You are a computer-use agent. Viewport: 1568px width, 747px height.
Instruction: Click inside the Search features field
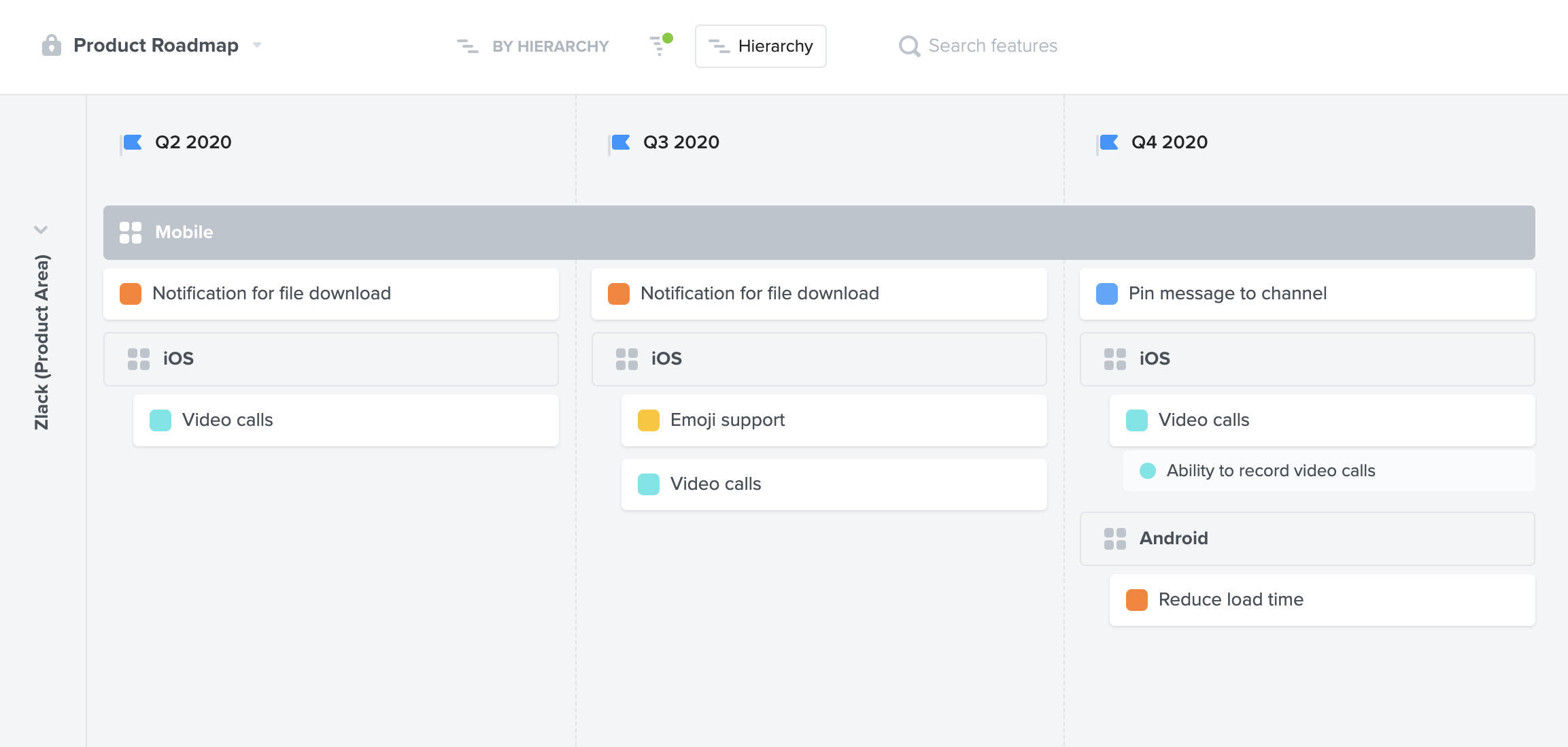pyautogui.click(x=993, y=46)
